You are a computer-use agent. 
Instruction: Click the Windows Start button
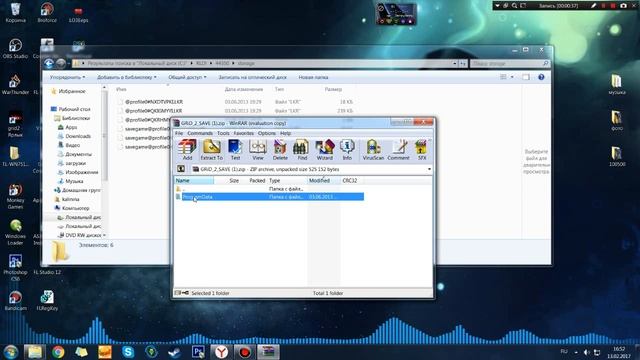coord(11,352)
